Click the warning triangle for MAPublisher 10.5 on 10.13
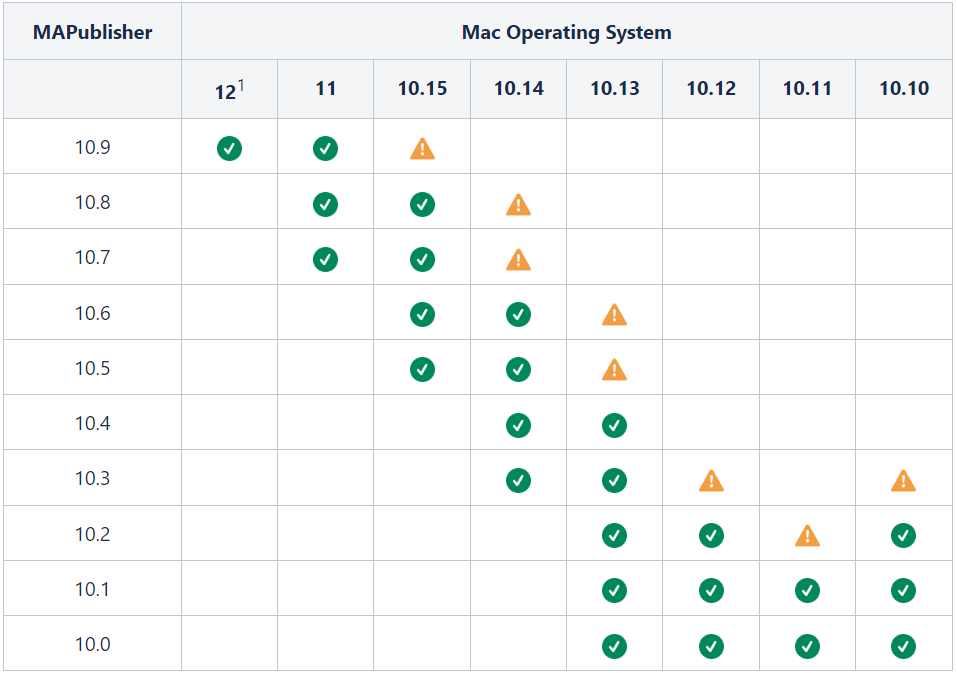Image resolution: width=957 pixels, height=673 pixels. [x=614, y=370]
